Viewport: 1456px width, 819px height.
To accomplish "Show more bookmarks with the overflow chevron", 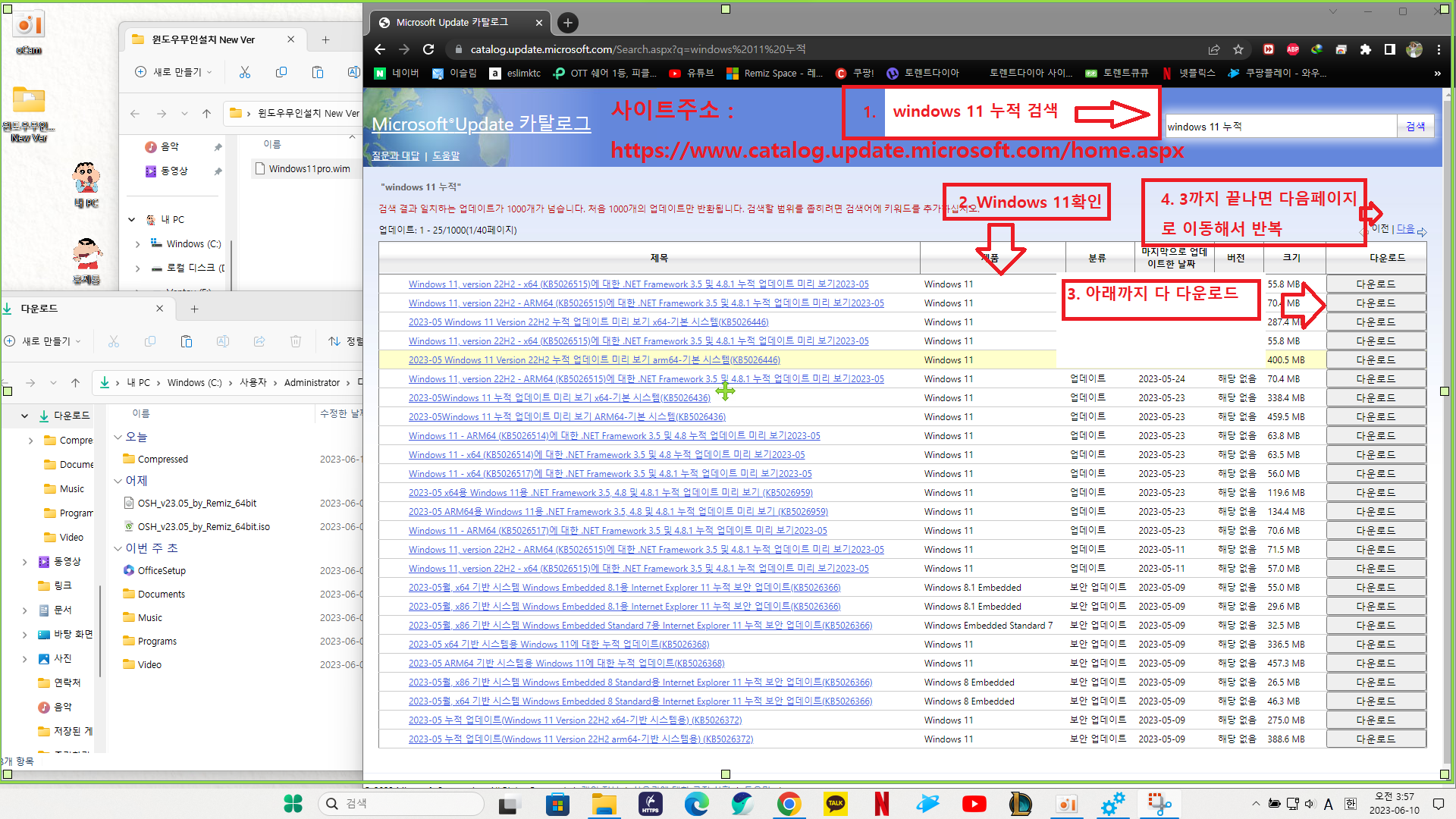I will (x=1437, y=73).
